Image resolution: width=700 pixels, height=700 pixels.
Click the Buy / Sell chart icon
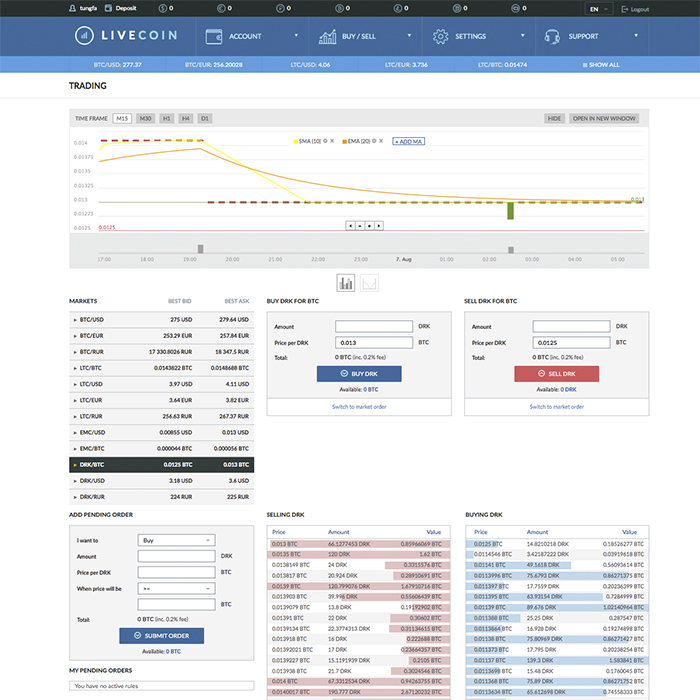pos(327,36)
